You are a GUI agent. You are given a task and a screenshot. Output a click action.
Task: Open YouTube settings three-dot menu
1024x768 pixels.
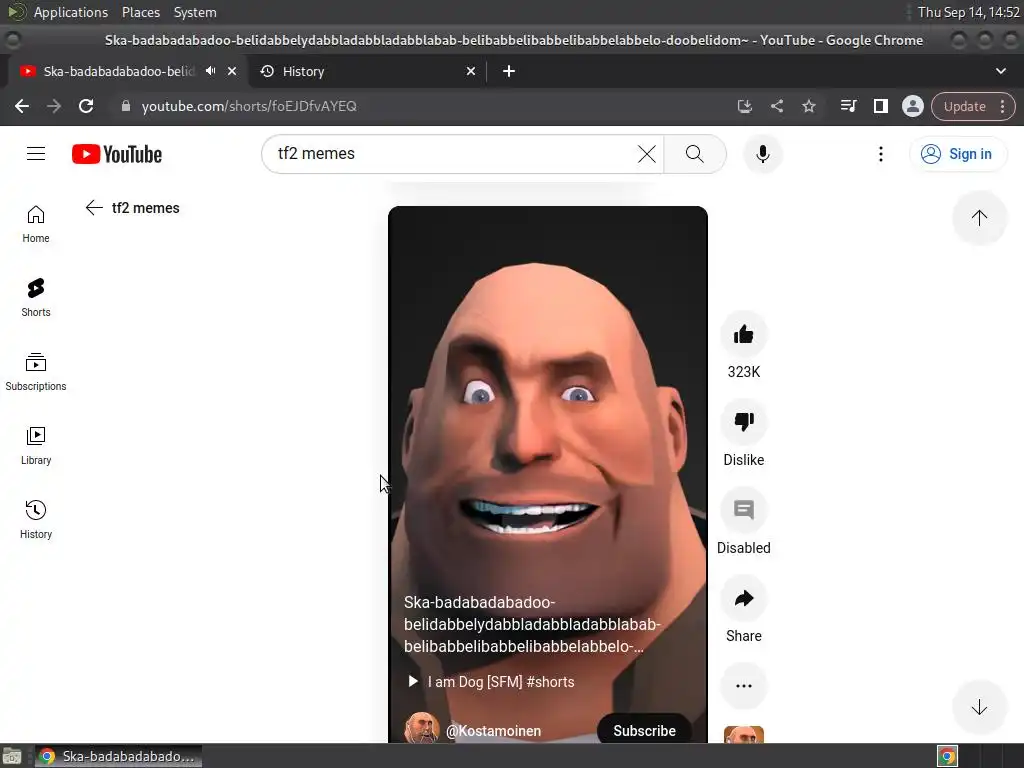point(880,154)
